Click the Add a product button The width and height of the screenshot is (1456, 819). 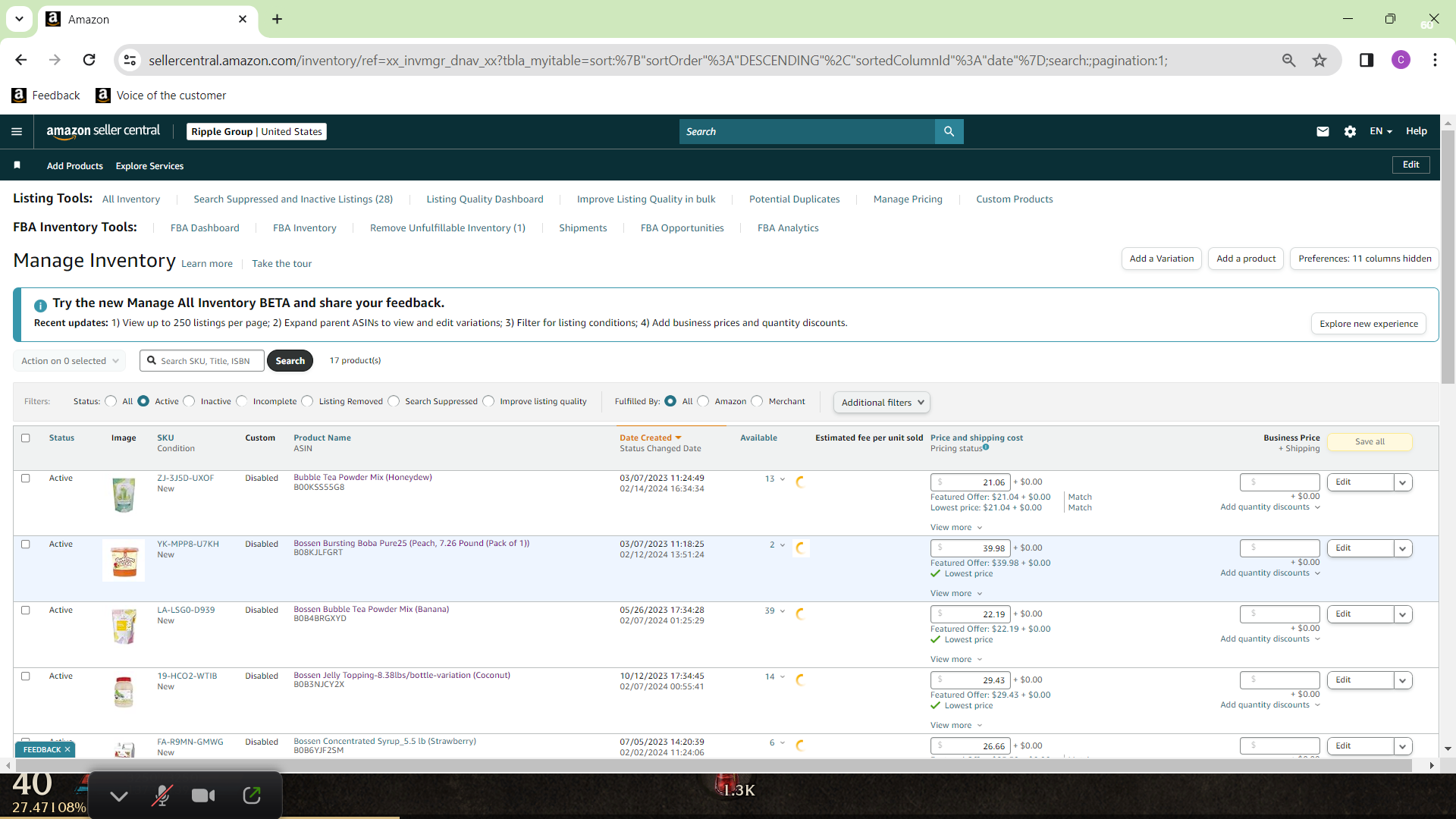(x=1246, y=259)
